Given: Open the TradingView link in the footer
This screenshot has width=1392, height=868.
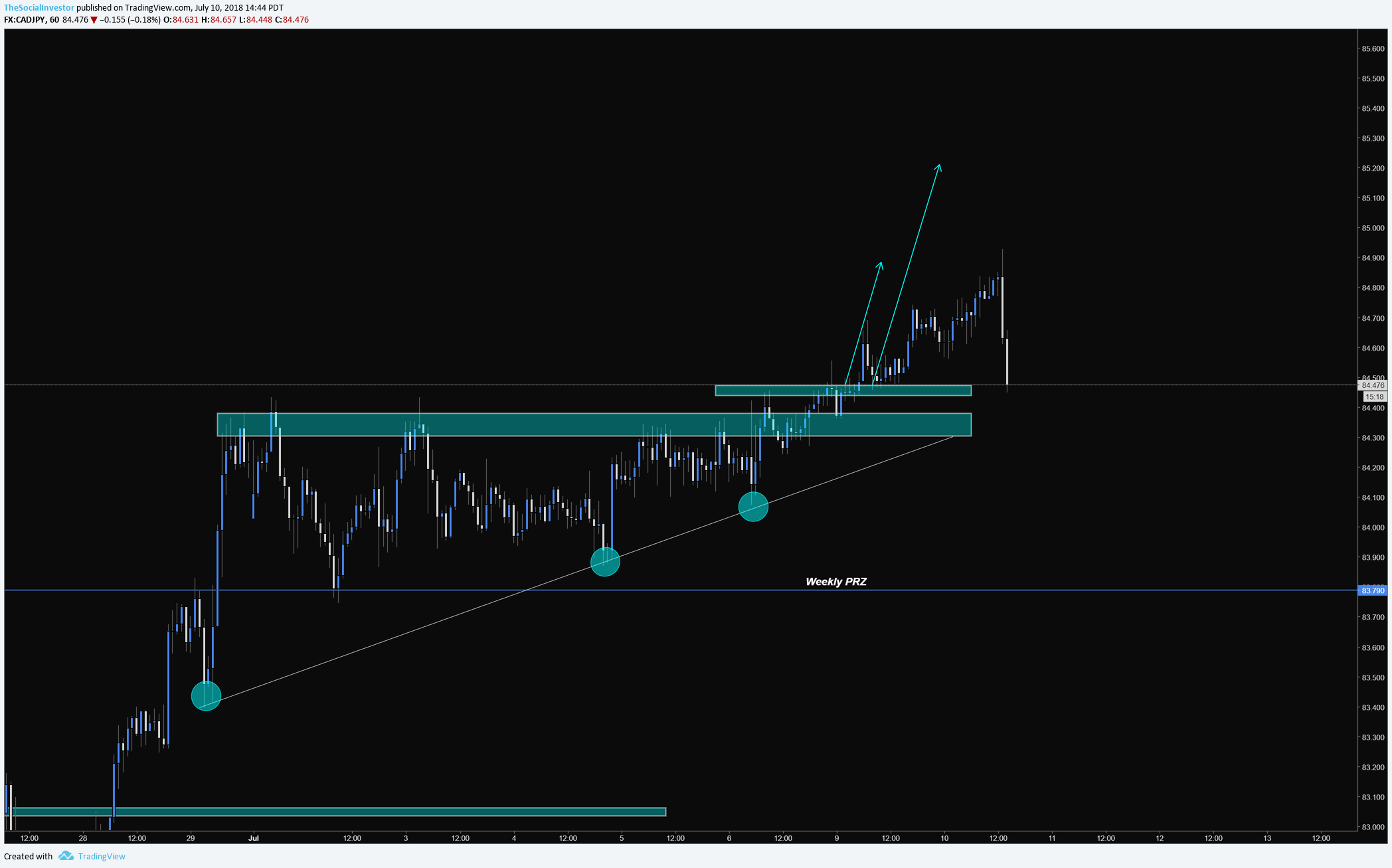Looking at the screenshot, I should point(102,856).
